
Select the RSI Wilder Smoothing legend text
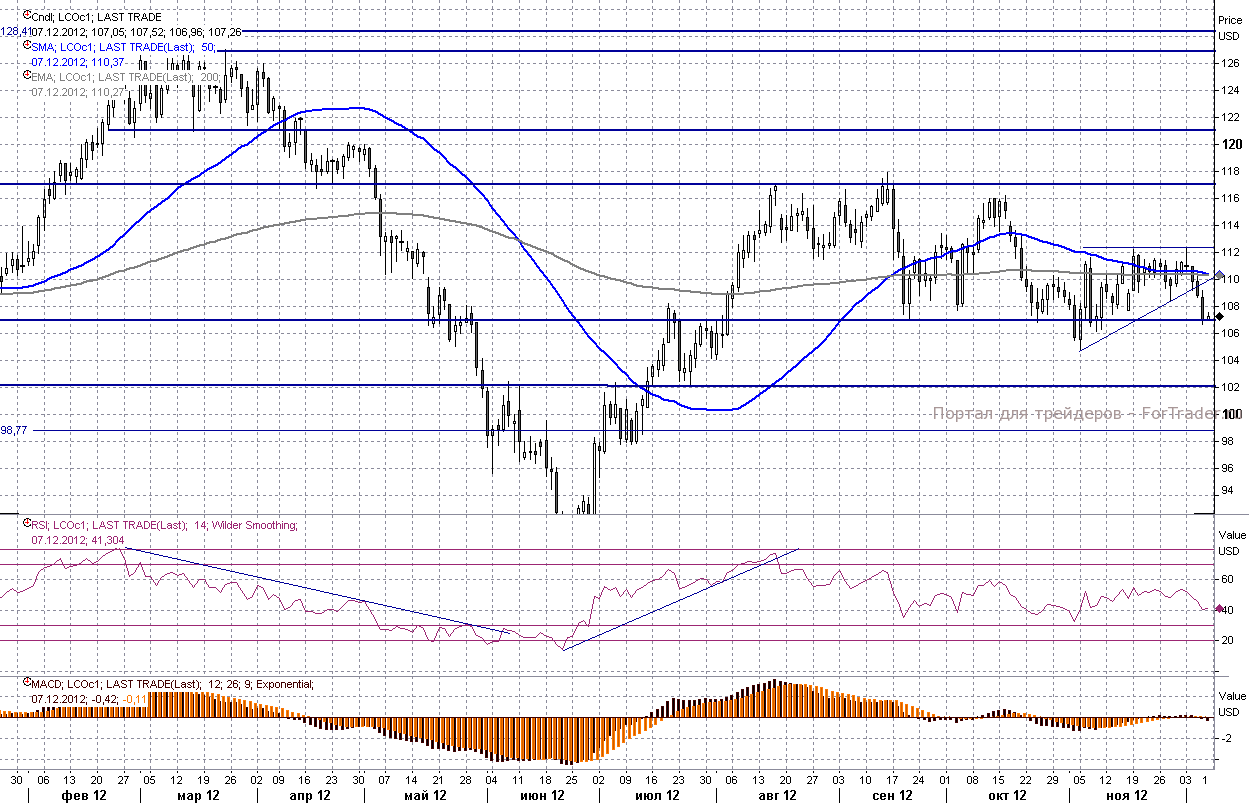[165, 525]
